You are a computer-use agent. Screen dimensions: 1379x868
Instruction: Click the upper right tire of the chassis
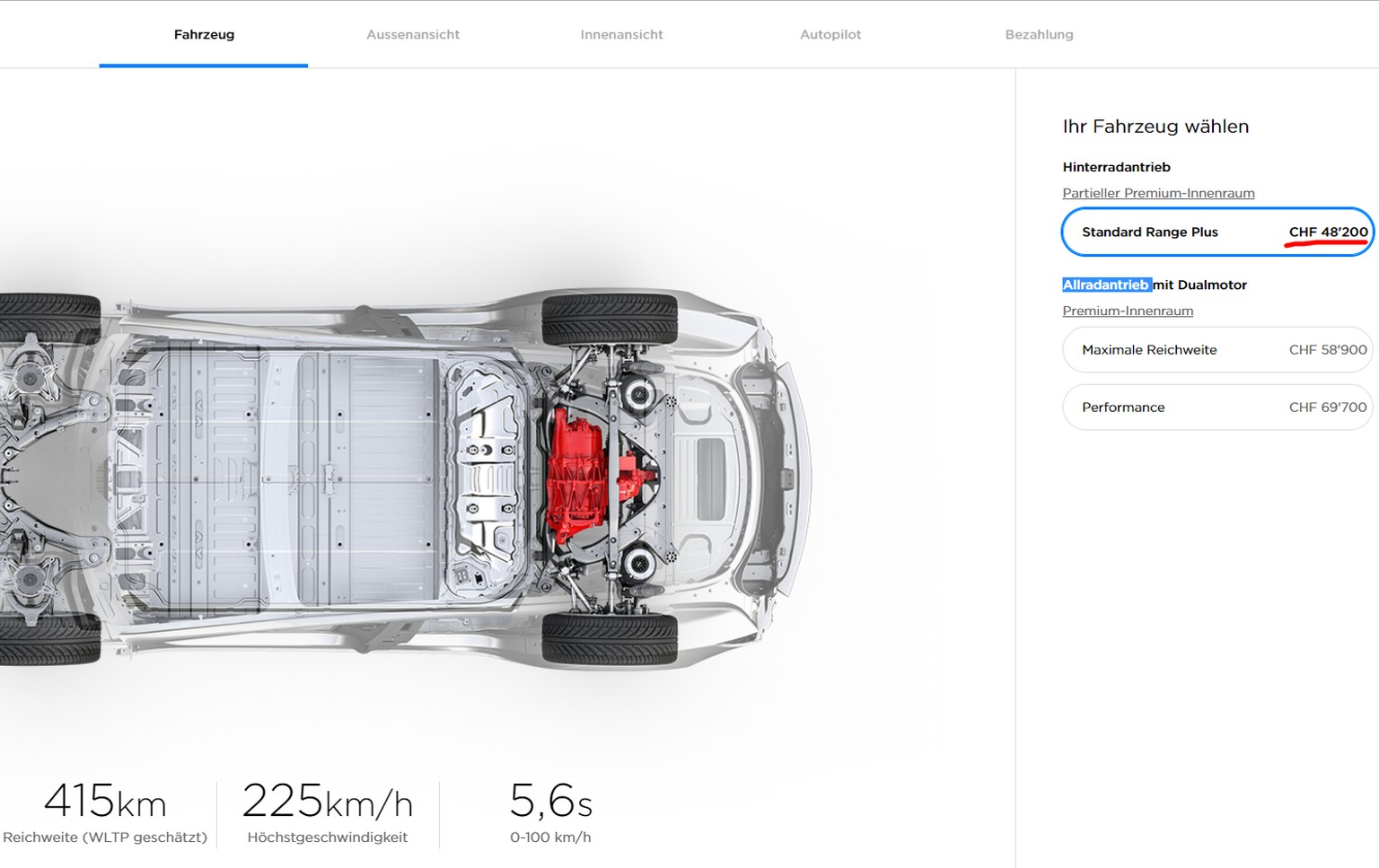click(x=610, y=319)
